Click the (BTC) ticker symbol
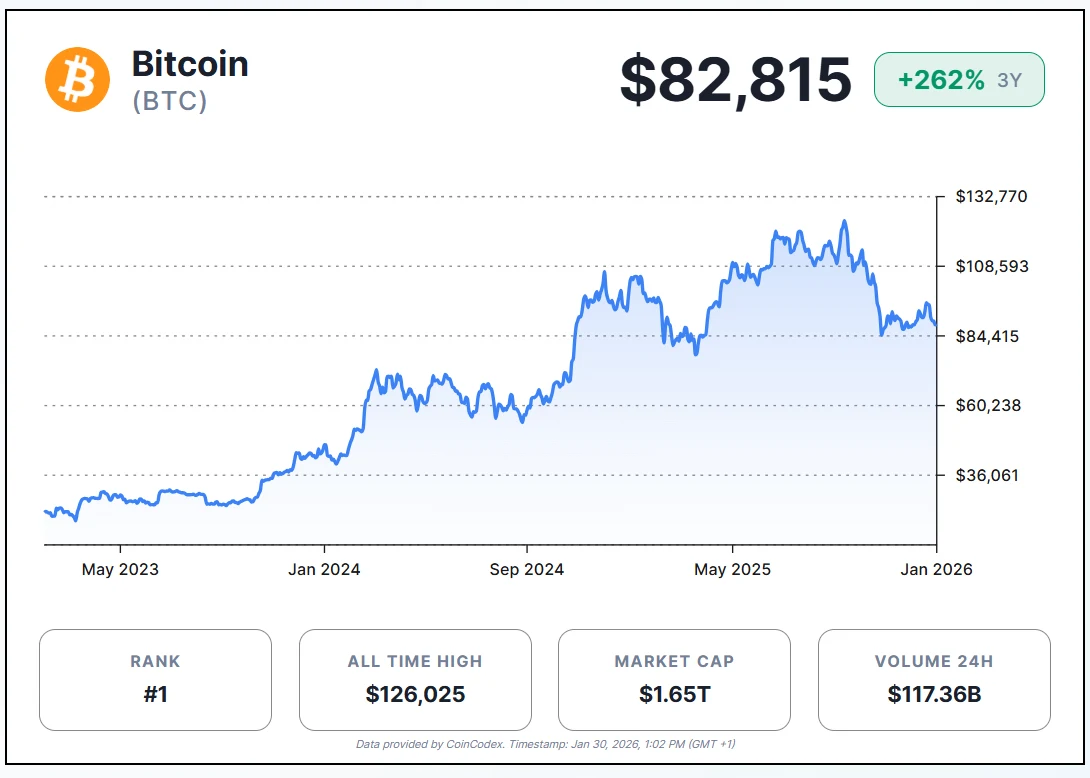Screen dimensions: 1090x778 [x=170, y=101]
